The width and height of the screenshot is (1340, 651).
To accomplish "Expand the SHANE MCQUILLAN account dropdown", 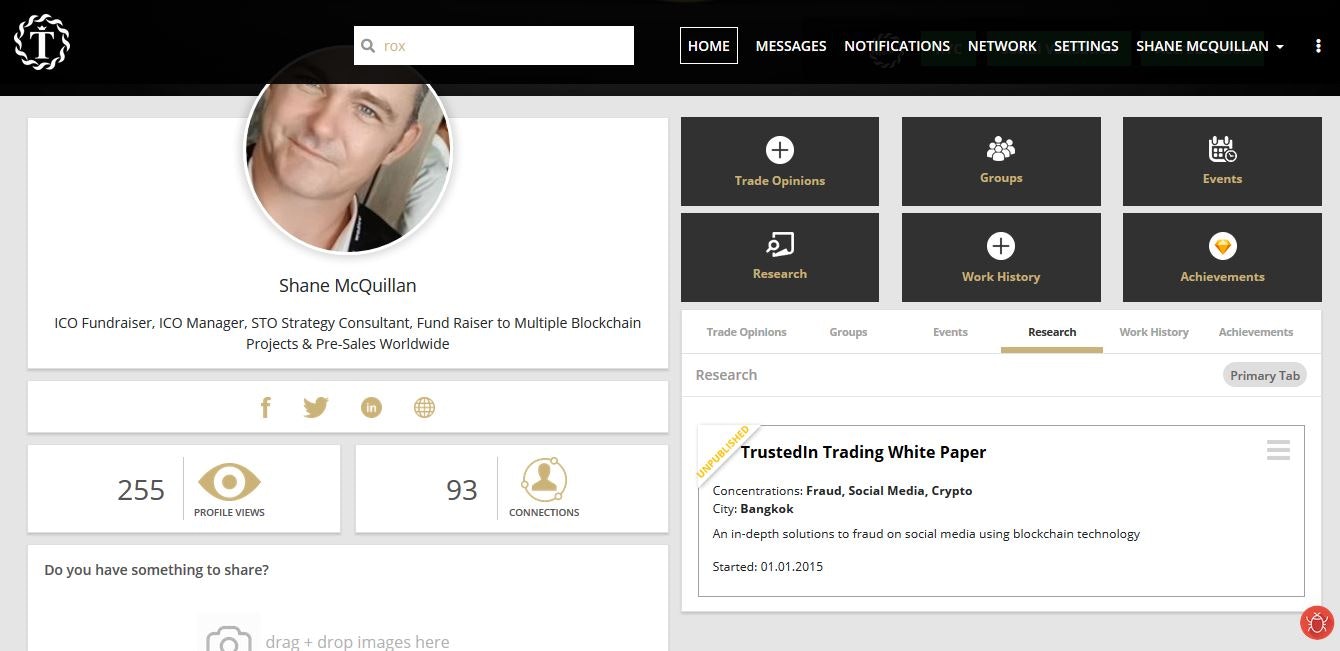I will point(1208,46).
